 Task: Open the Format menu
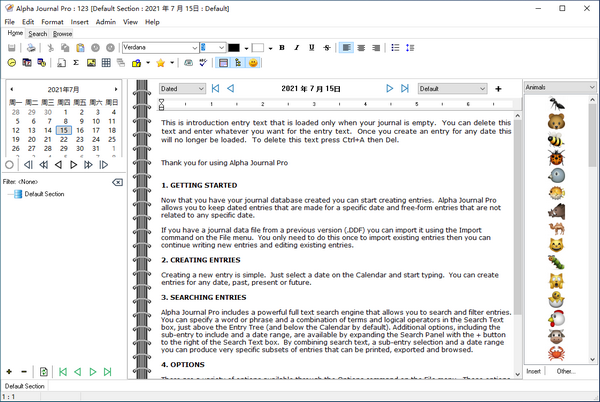52,21
